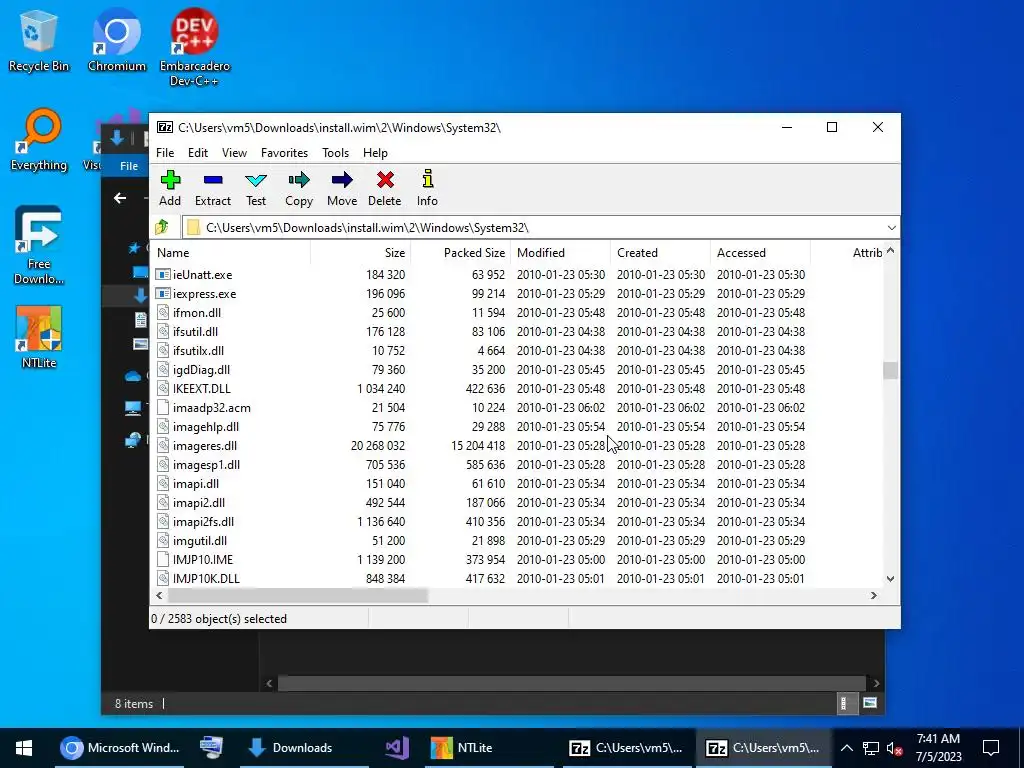Click the scroll down arrow of file list
Image resolution: width=1024 pixels, height=768 pixels.
pos(890,579)
